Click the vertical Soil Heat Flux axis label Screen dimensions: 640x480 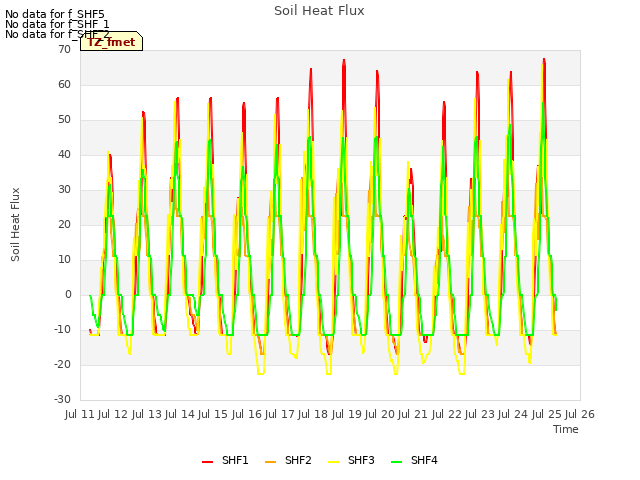15,224
